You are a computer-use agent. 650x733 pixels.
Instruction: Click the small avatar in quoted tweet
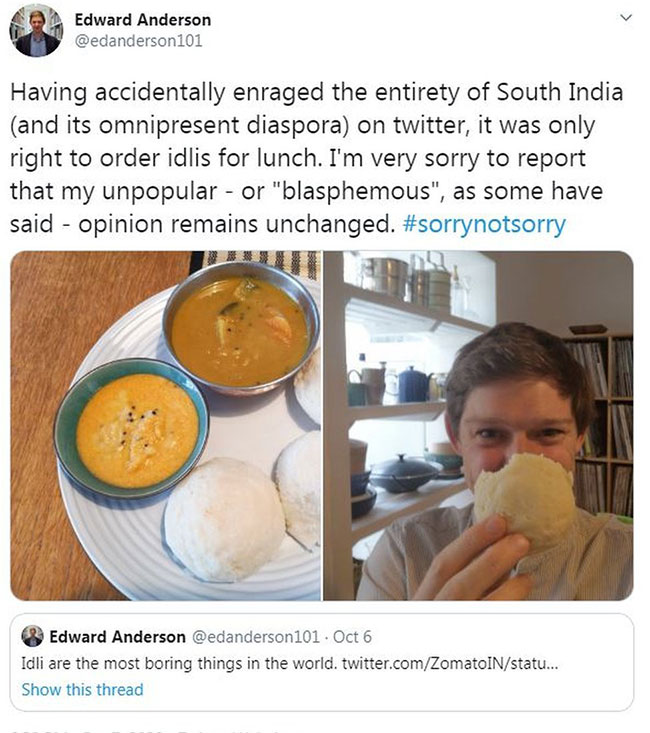click(x=32, y=637)
